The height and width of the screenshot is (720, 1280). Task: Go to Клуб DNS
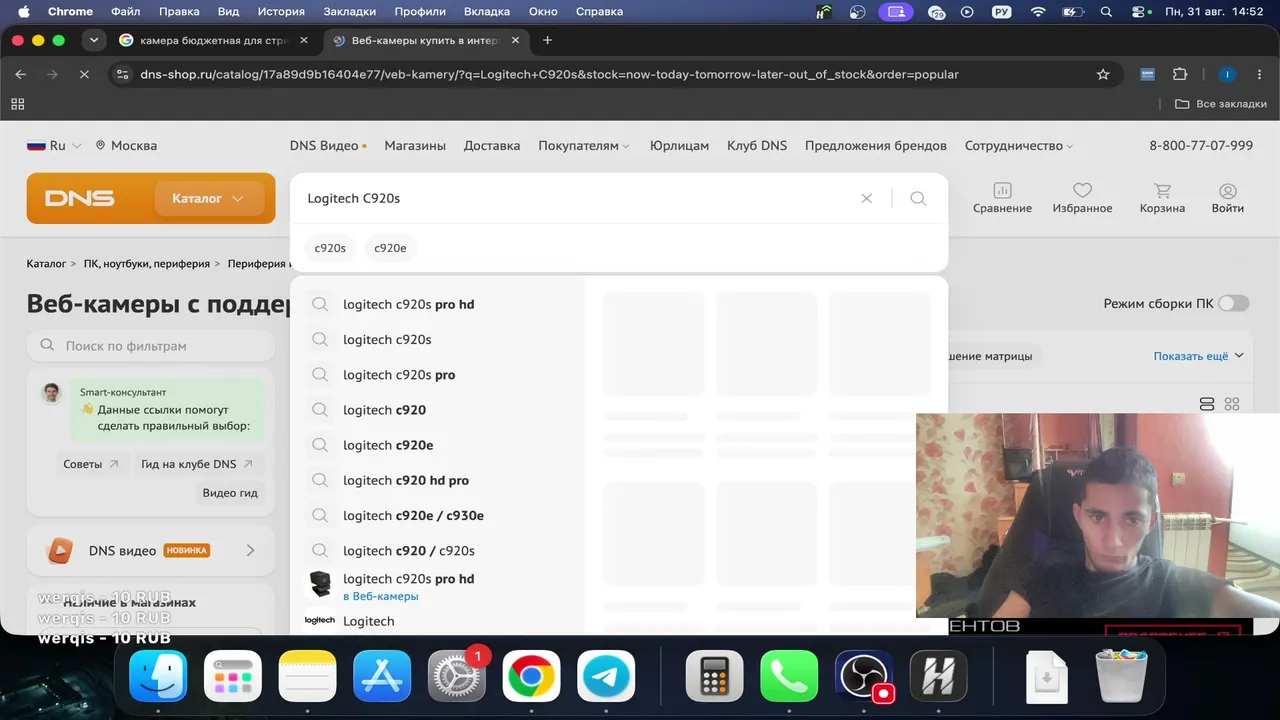click(x=757, y=145)
